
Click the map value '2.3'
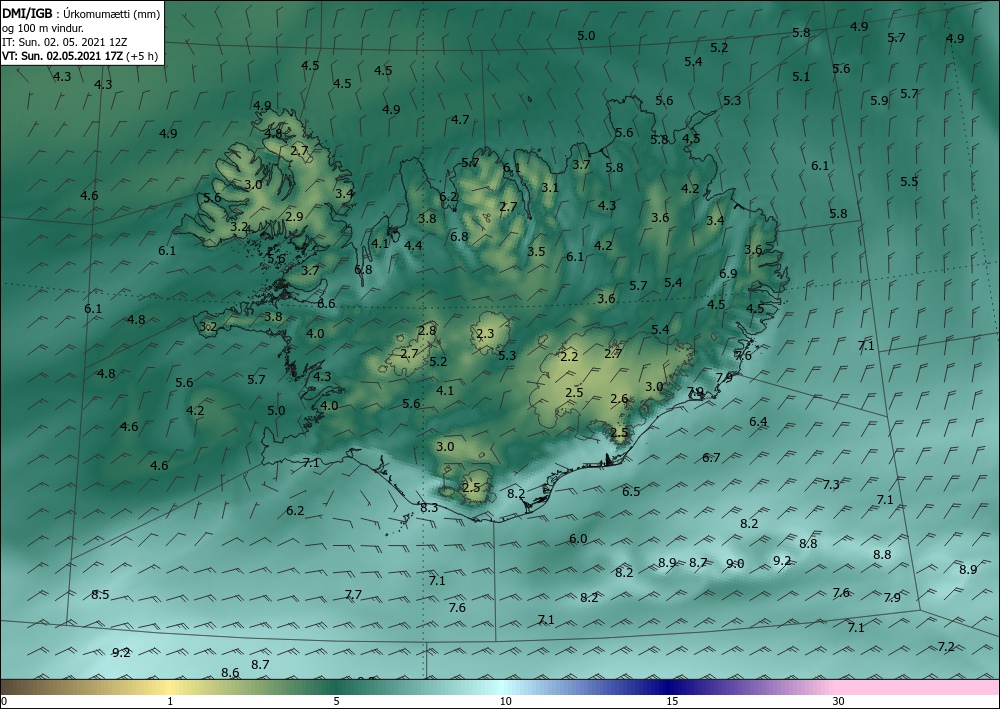485,333
